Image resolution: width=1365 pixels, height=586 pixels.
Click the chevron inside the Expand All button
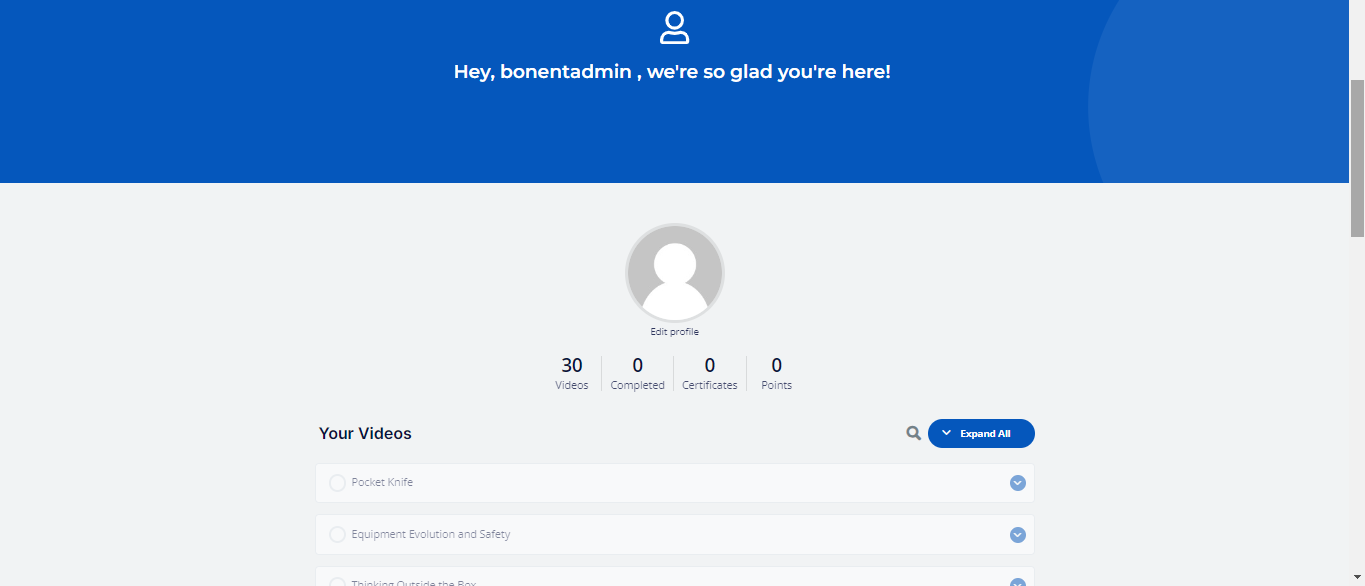[x=946, y=433]
